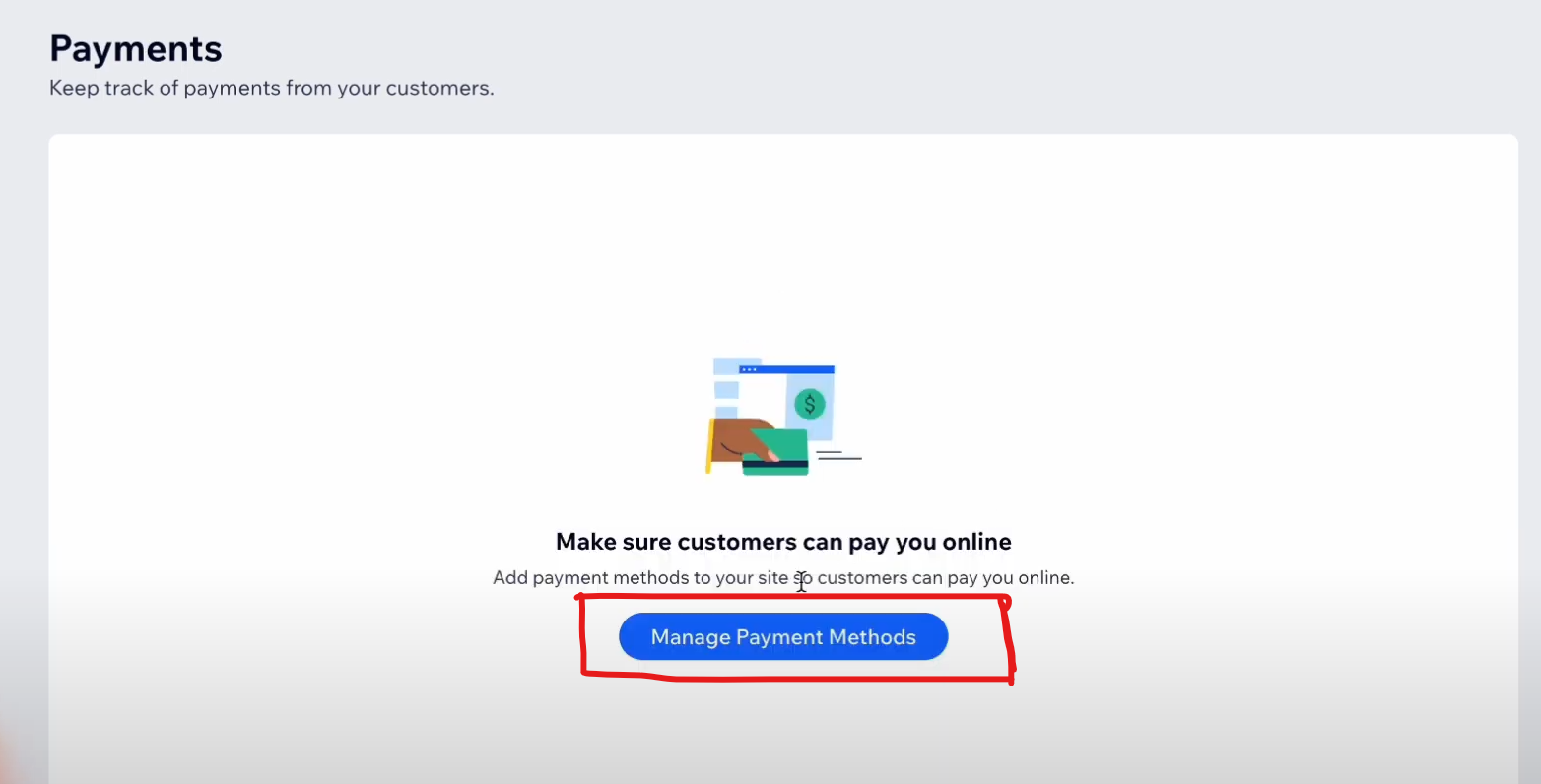The image size is (1541, 784).
Task: Click the green credit card in illustration
Action: point(775,452)
